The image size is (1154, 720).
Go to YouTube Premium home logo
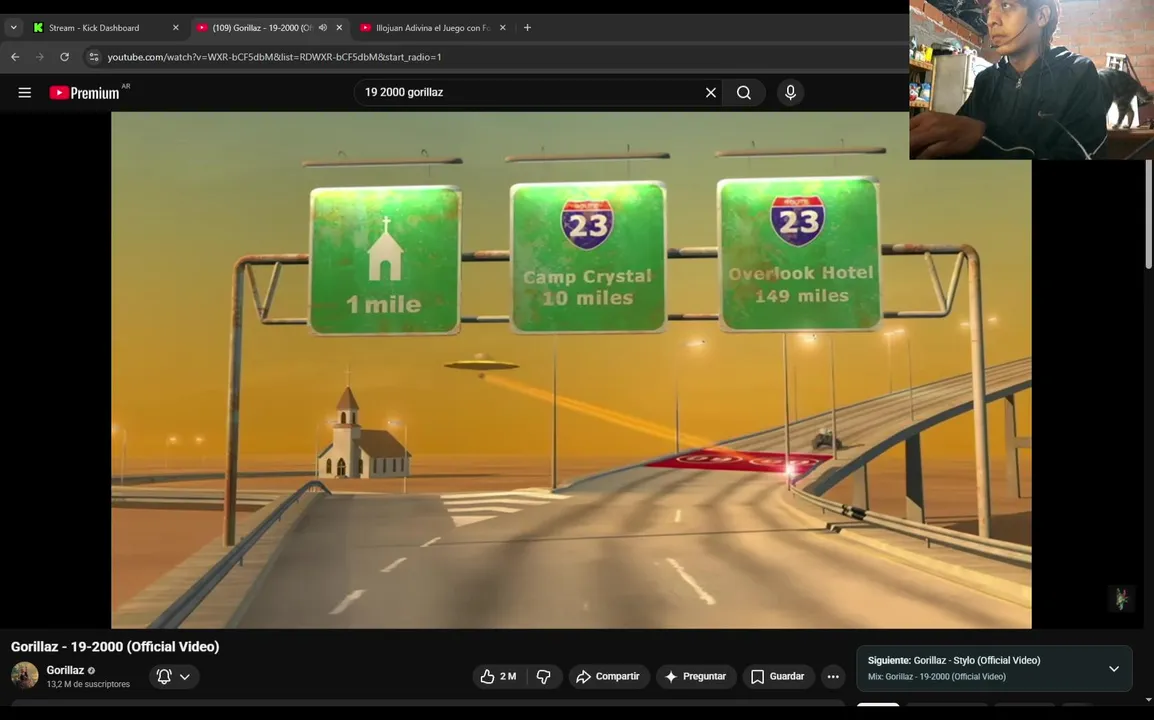click(85, 93)
